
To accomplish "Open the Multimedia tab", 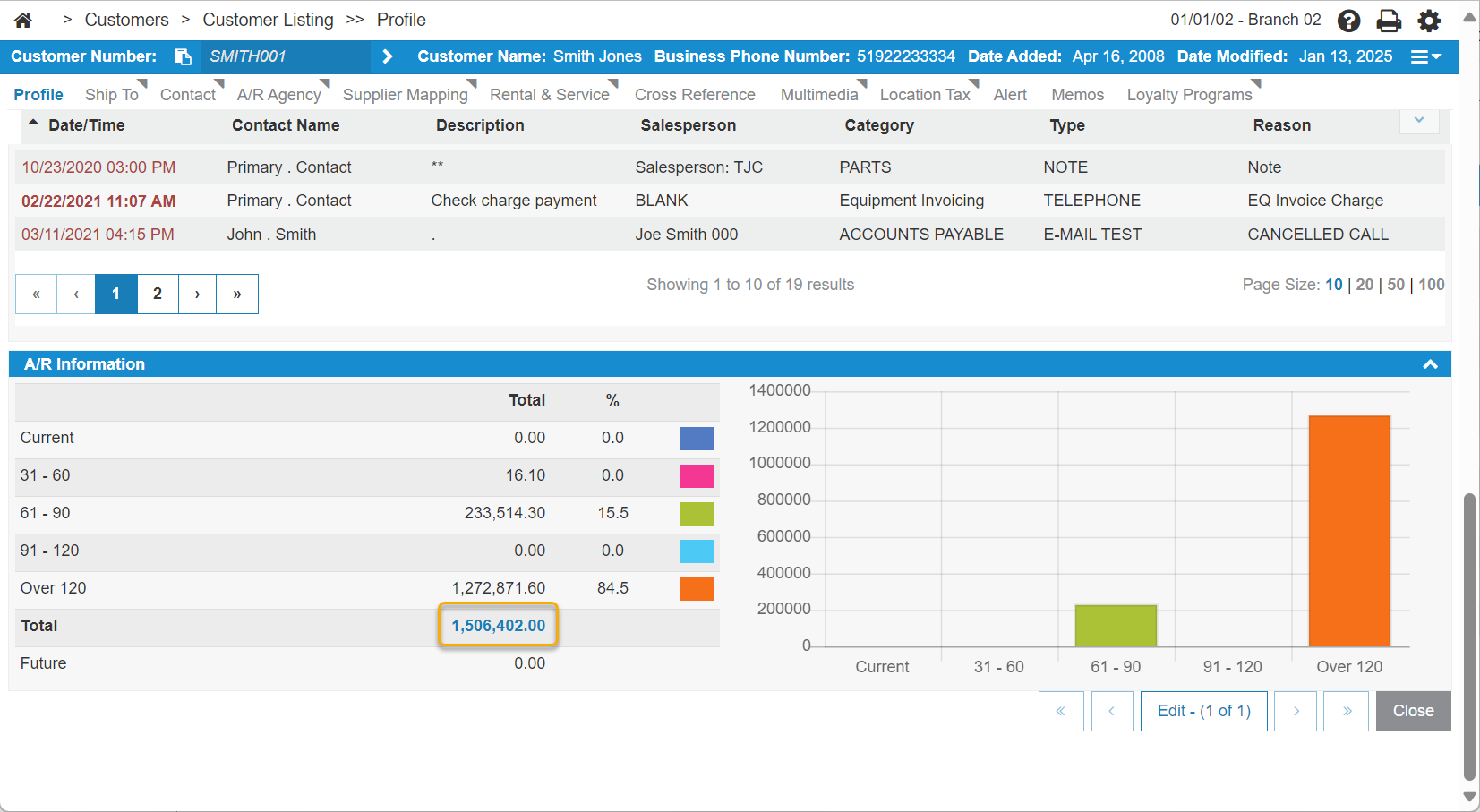I will 819,94.
